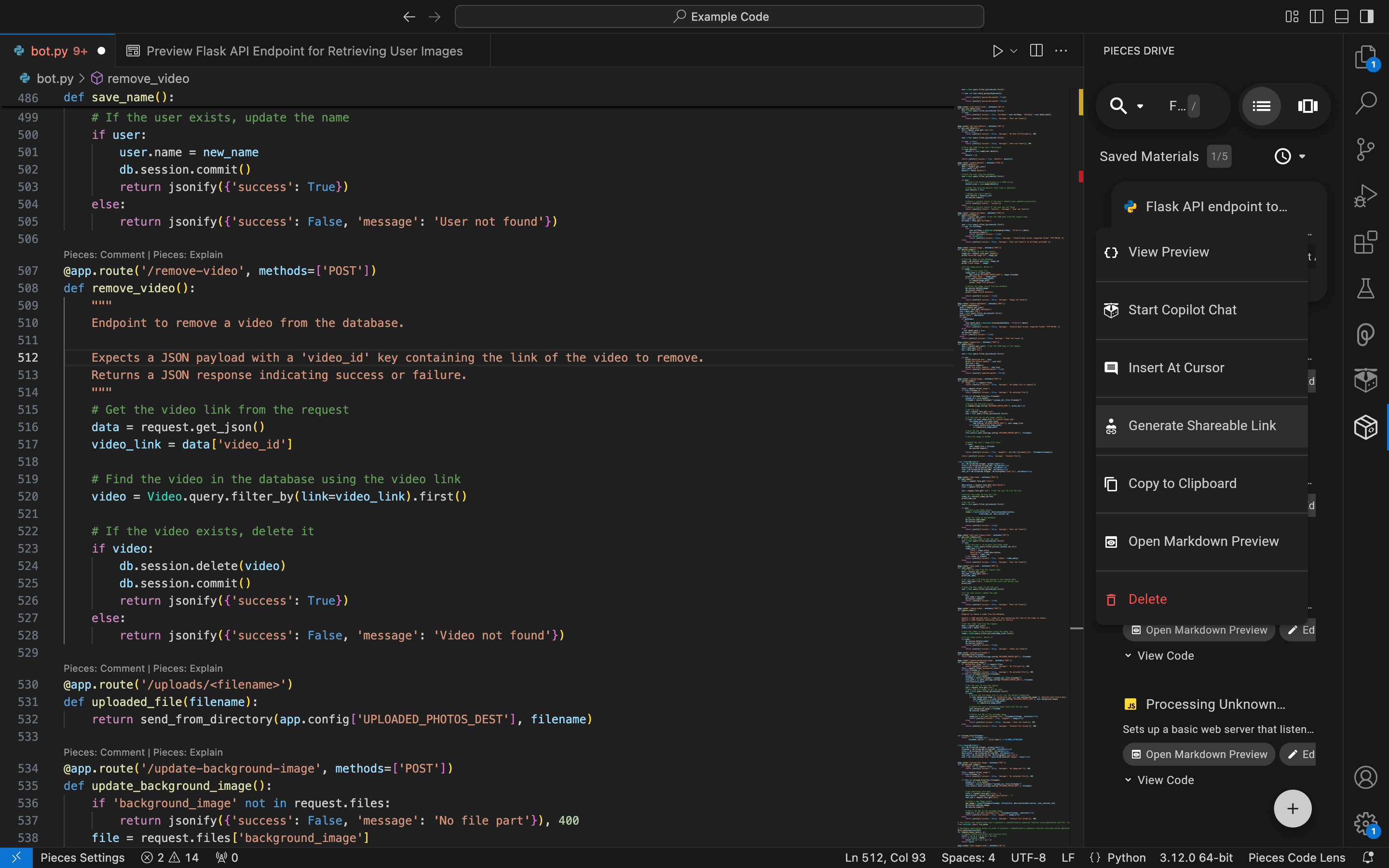Go forward with the navigation arrow
The height and width of the screenshot is (868, 1389).
click(435, 17)
